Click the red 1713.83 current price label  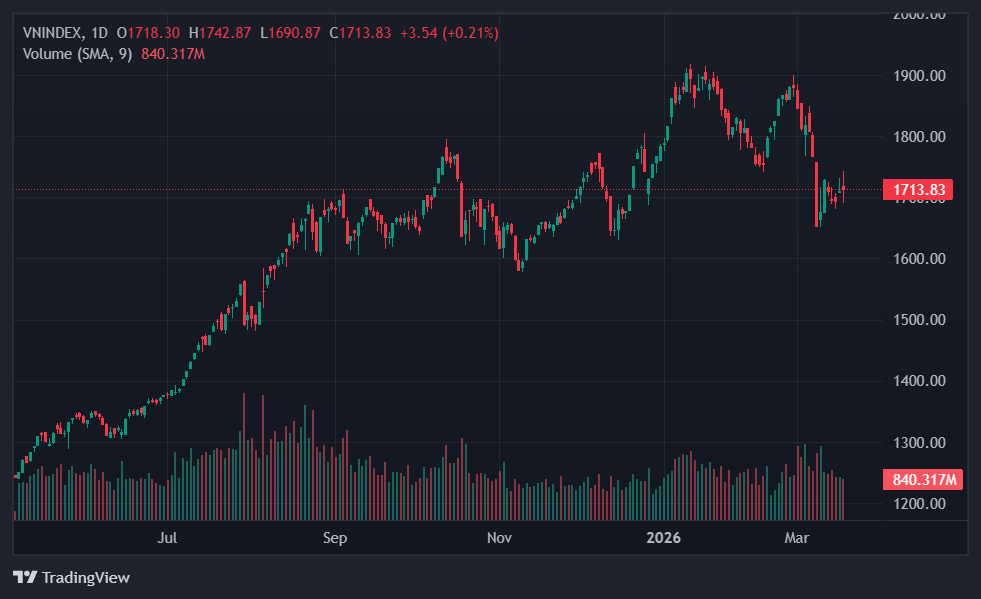click(917, 190)
